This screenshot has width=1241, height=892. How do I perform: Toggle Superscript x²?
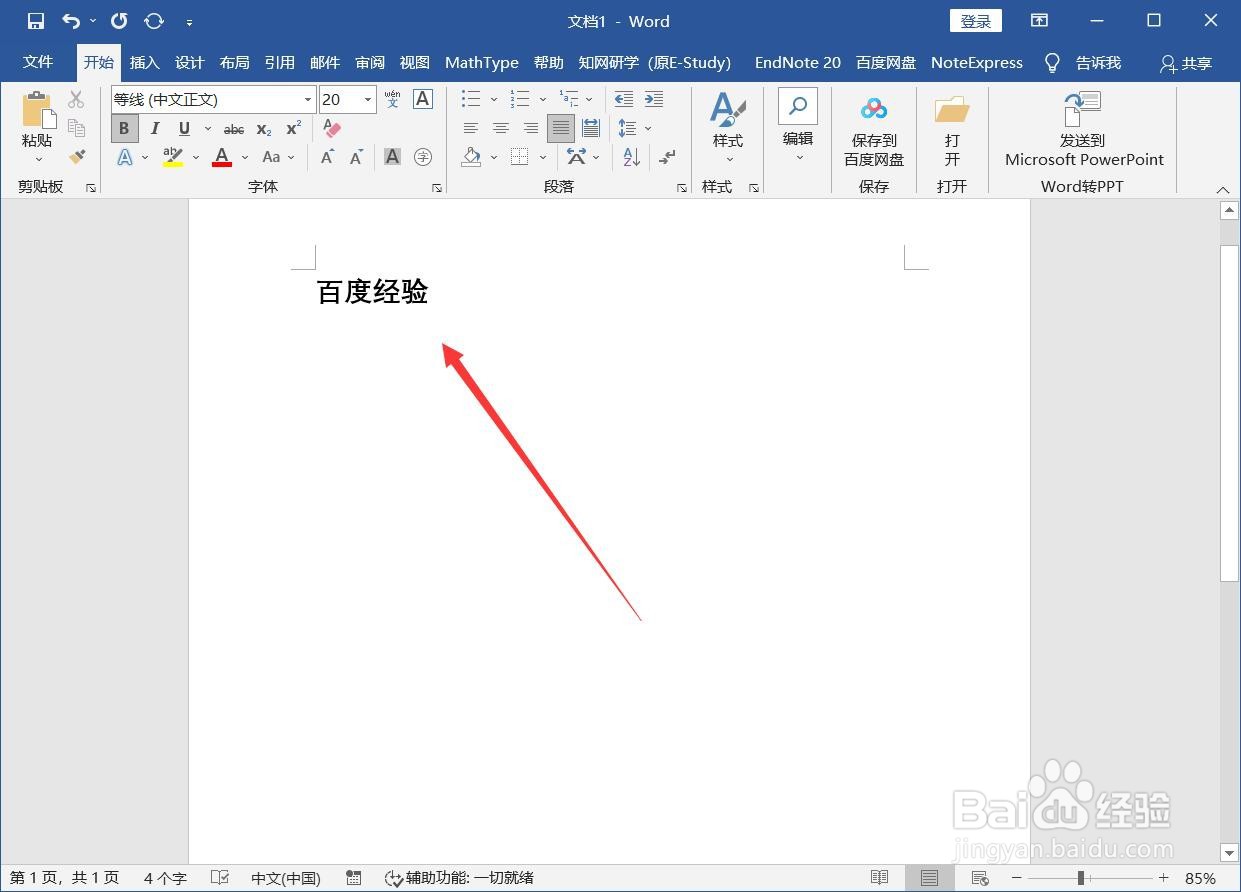pyautogui.click(x=293, y=129)
